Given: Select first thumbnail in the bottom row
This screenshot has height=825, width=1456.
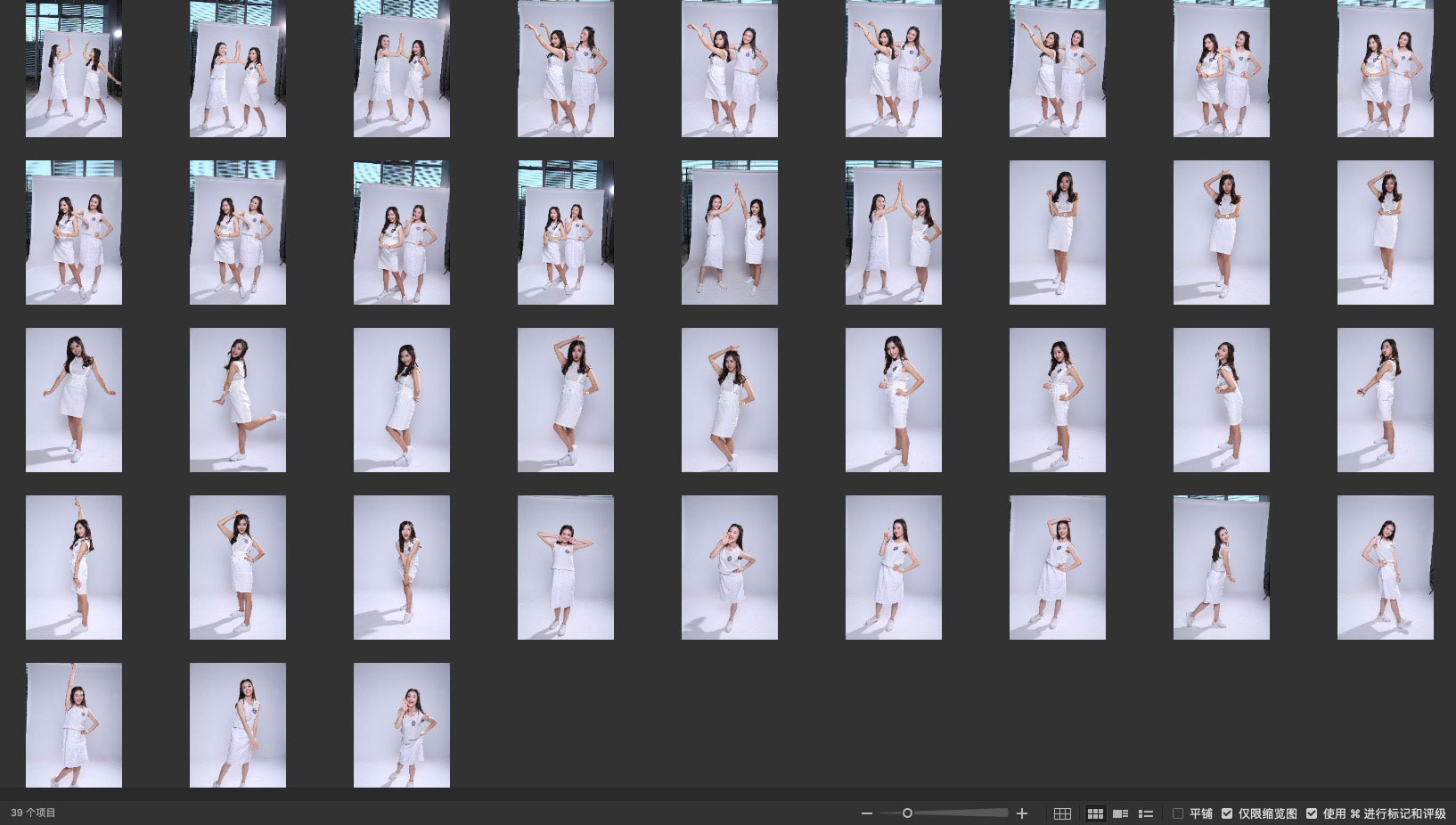Looking at the screenshot, I should (x=74, y=725).
